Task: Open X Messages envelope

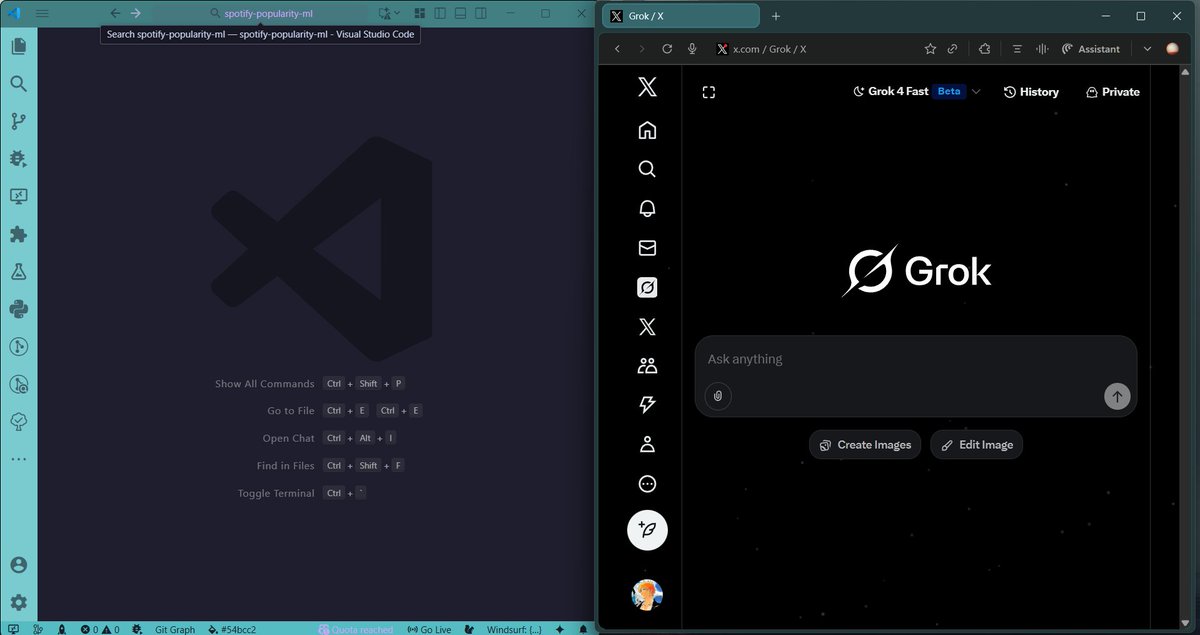Action: coord(647,248)
